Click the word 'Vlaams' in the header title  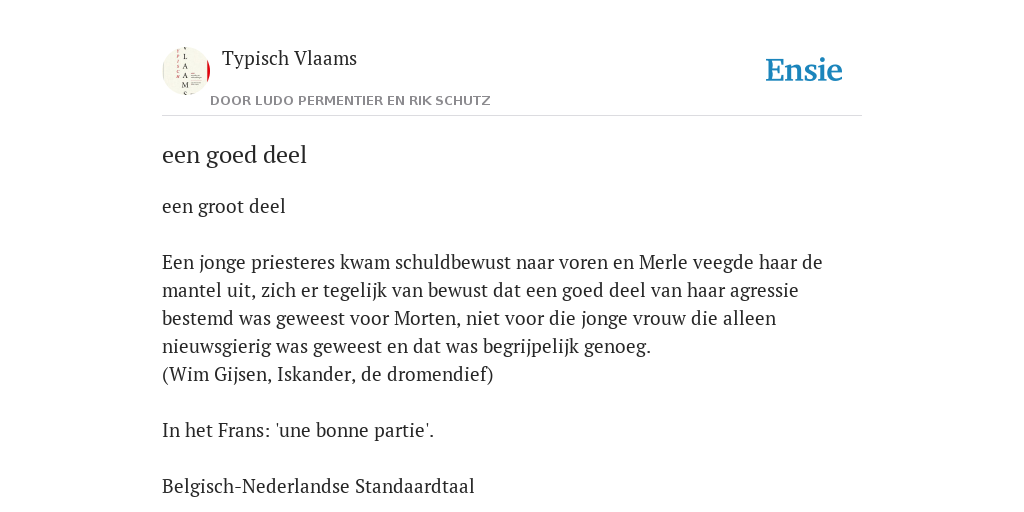coord(325,58)
